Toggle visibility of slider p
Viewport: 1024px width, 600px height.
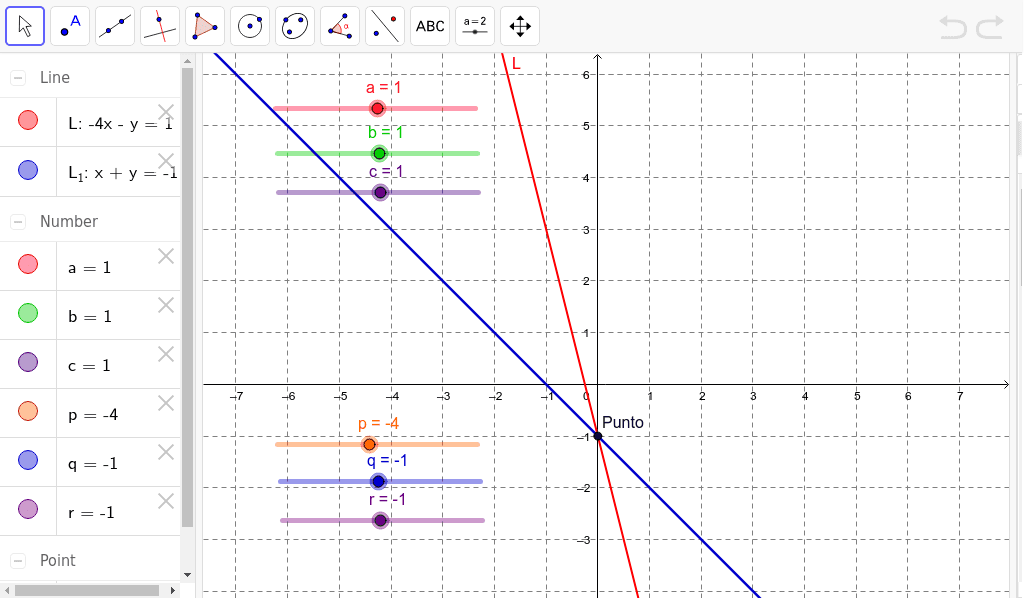click(x=28, y=411)
